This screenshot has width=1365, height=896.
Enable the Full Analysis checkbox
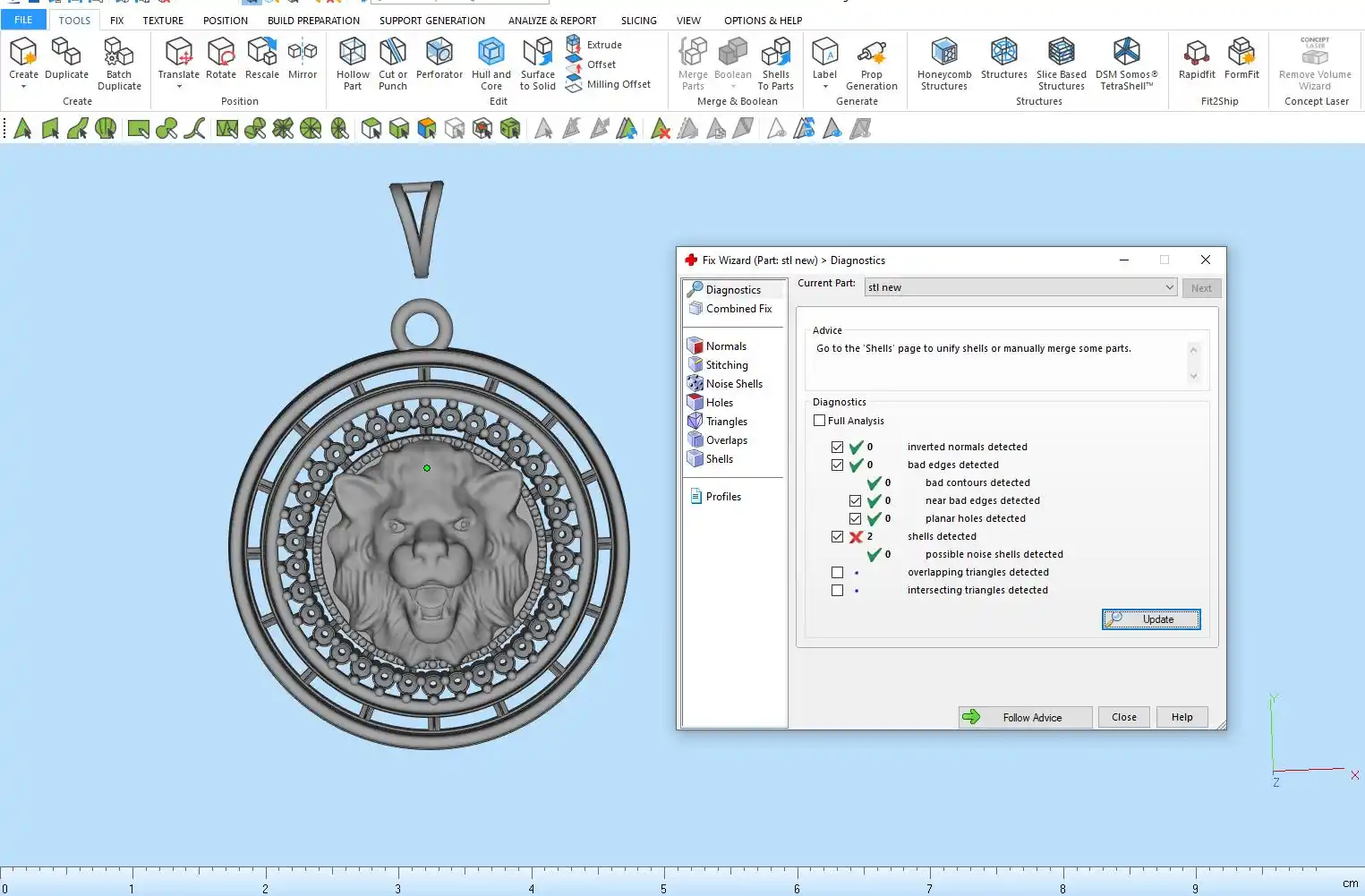pyautogui.click(x=819, y=421)
